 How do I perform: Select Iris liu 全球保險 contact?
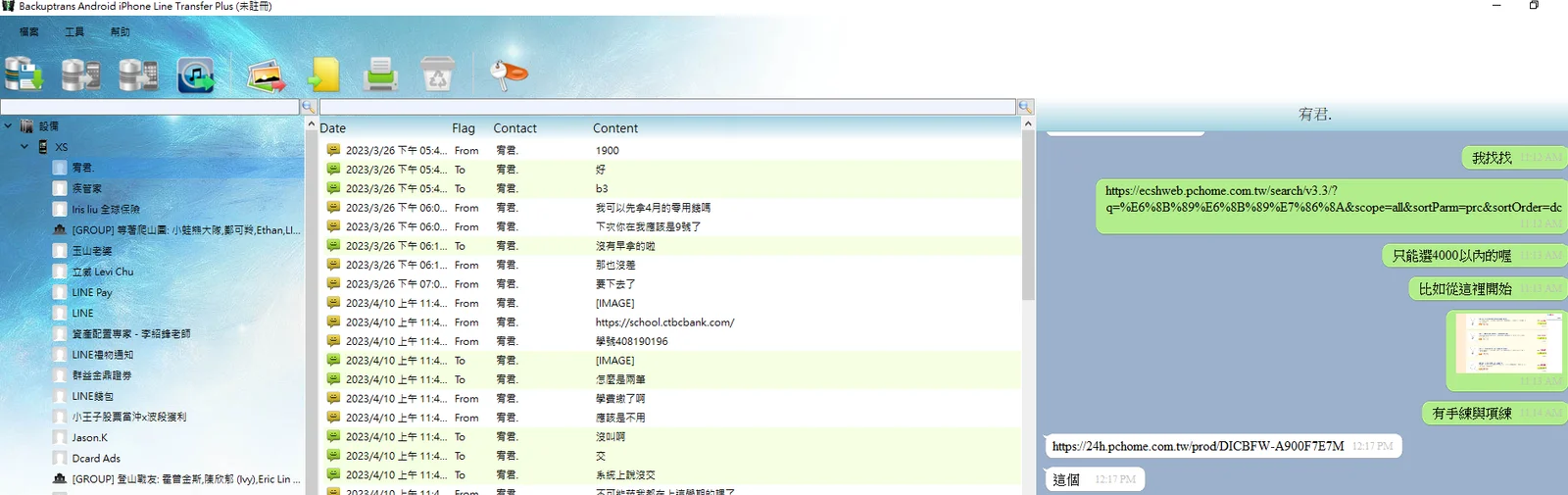pos(106,209)
